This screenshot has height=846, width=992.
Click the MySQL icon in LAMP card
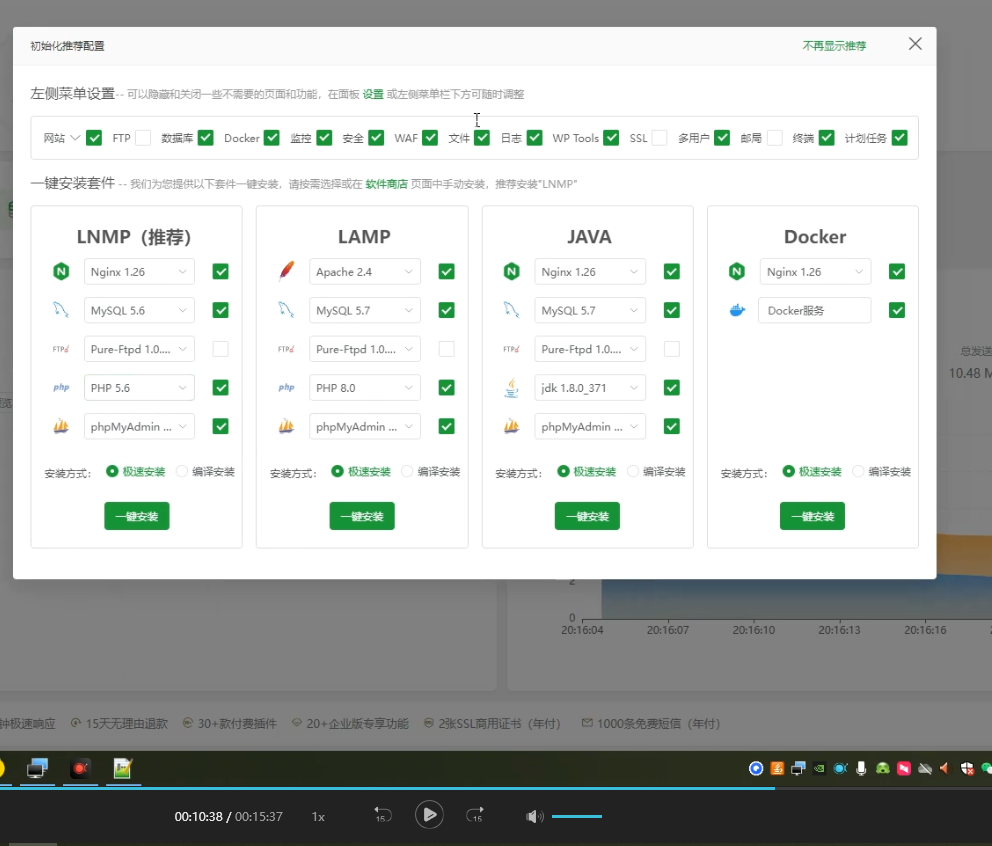coord(286,310)
